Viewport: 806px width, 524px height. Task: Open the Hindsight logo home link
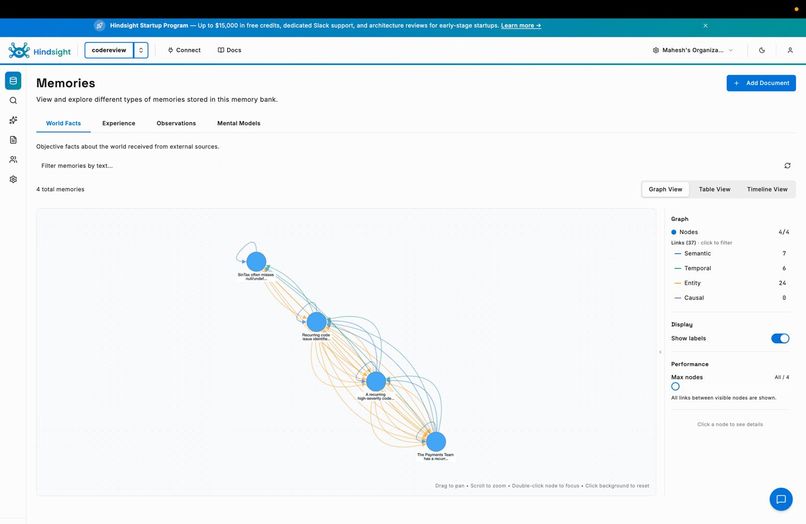40,50
